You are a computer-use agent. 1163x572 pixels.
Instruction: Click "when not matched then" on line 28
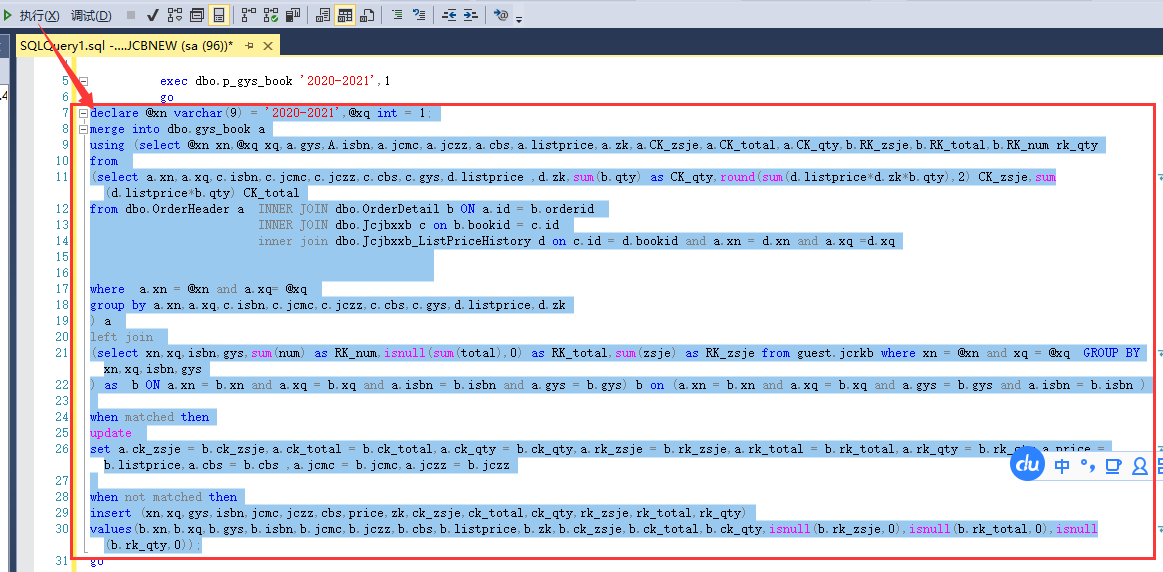(x=163, y=497)
